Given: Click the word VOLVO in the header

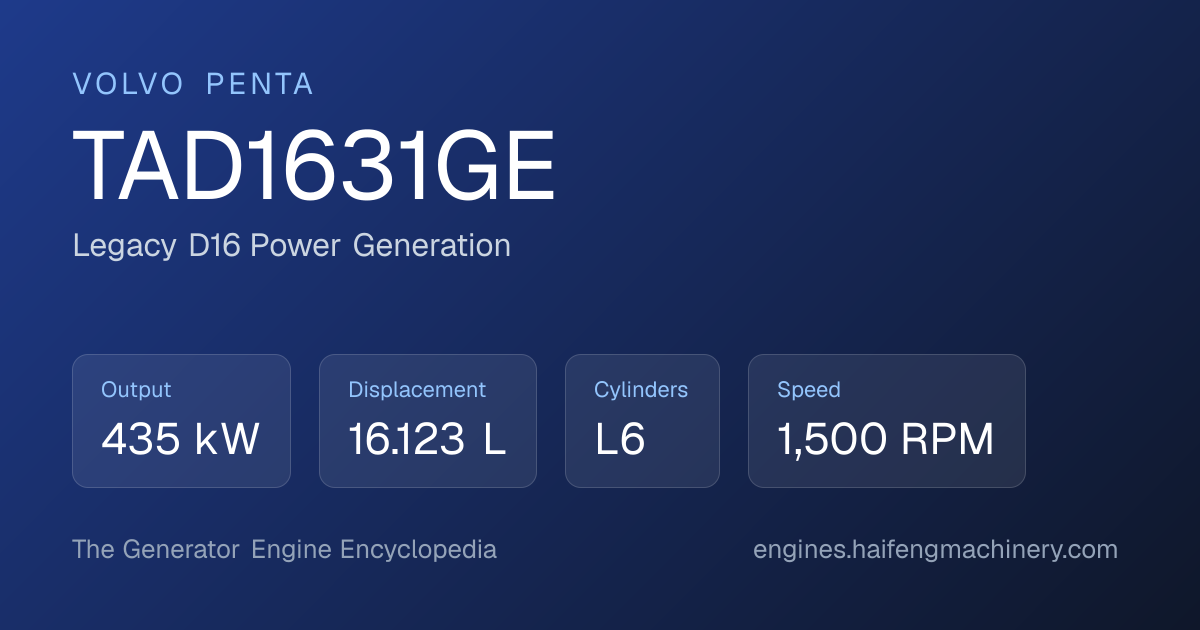Looking at the screenshot, I should click(128, 85).
